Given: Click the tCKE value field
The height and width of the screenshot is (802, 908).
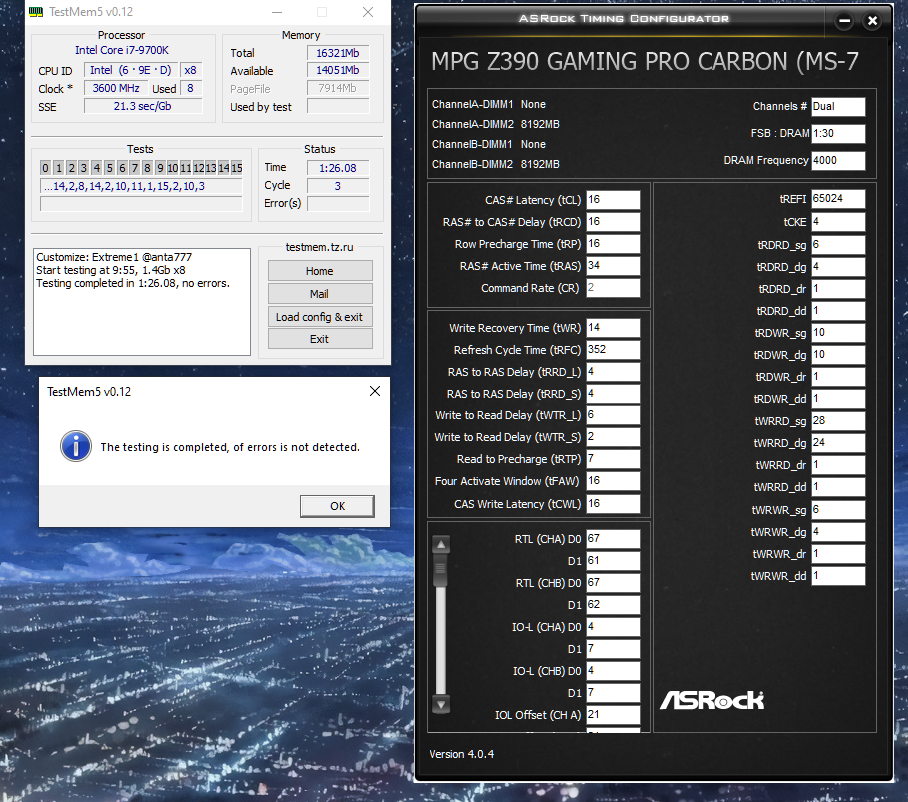Looking at the screenshot, I should coord(838,222).
